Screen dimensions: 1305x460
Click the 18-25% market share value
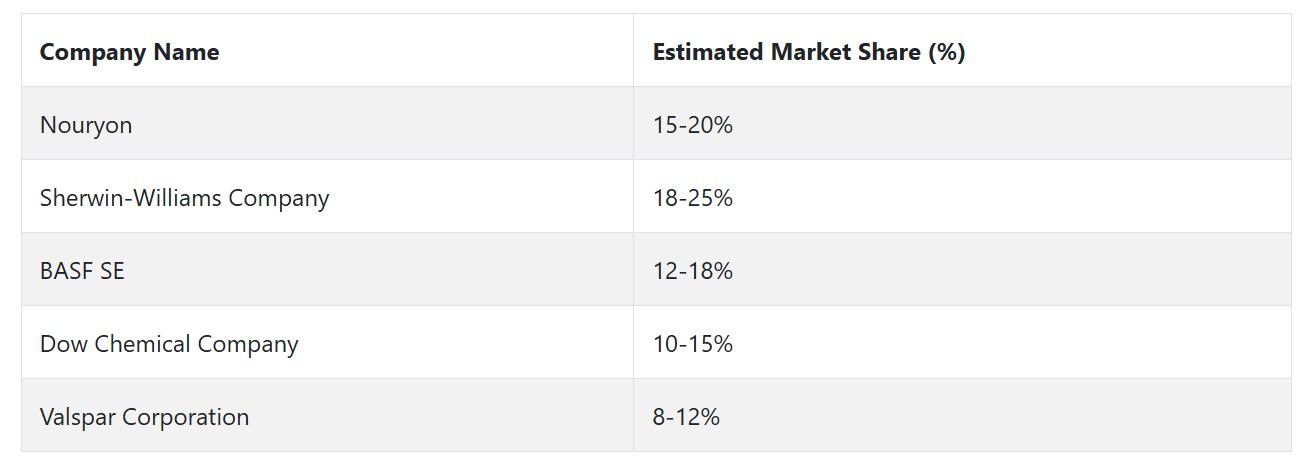[693, 198]
